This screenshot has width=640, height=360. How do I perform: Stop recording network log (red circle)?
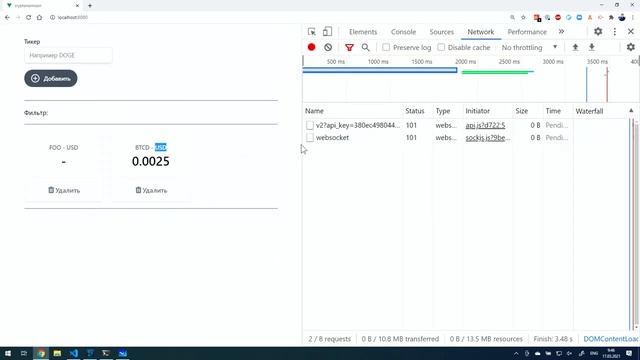[x=311, y=47]
